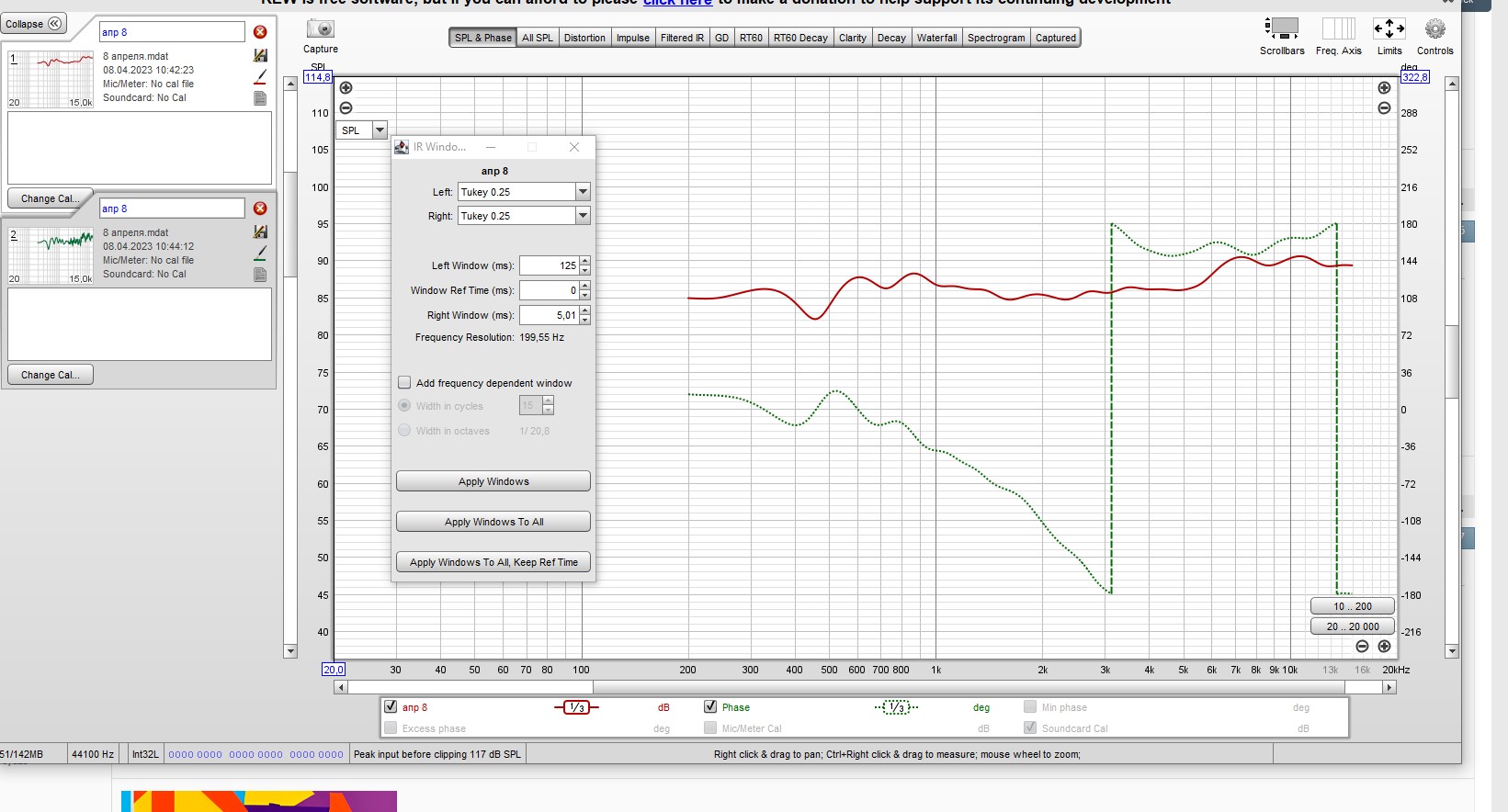The height and width of the screenshot is (812, 1508).
Task: Open the Right window type dropdown
Action: point(583,216)
